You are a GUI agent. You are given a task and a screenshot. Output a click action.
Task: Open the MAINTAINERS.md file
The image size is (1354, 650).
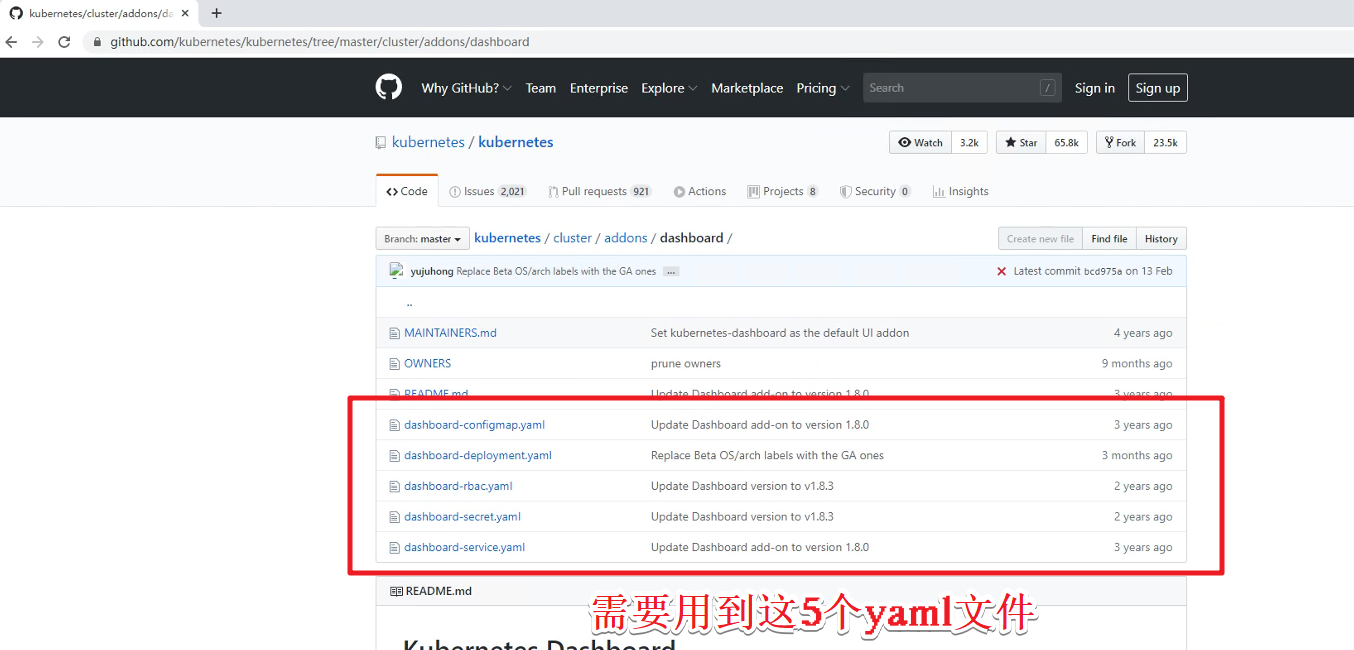450,333
